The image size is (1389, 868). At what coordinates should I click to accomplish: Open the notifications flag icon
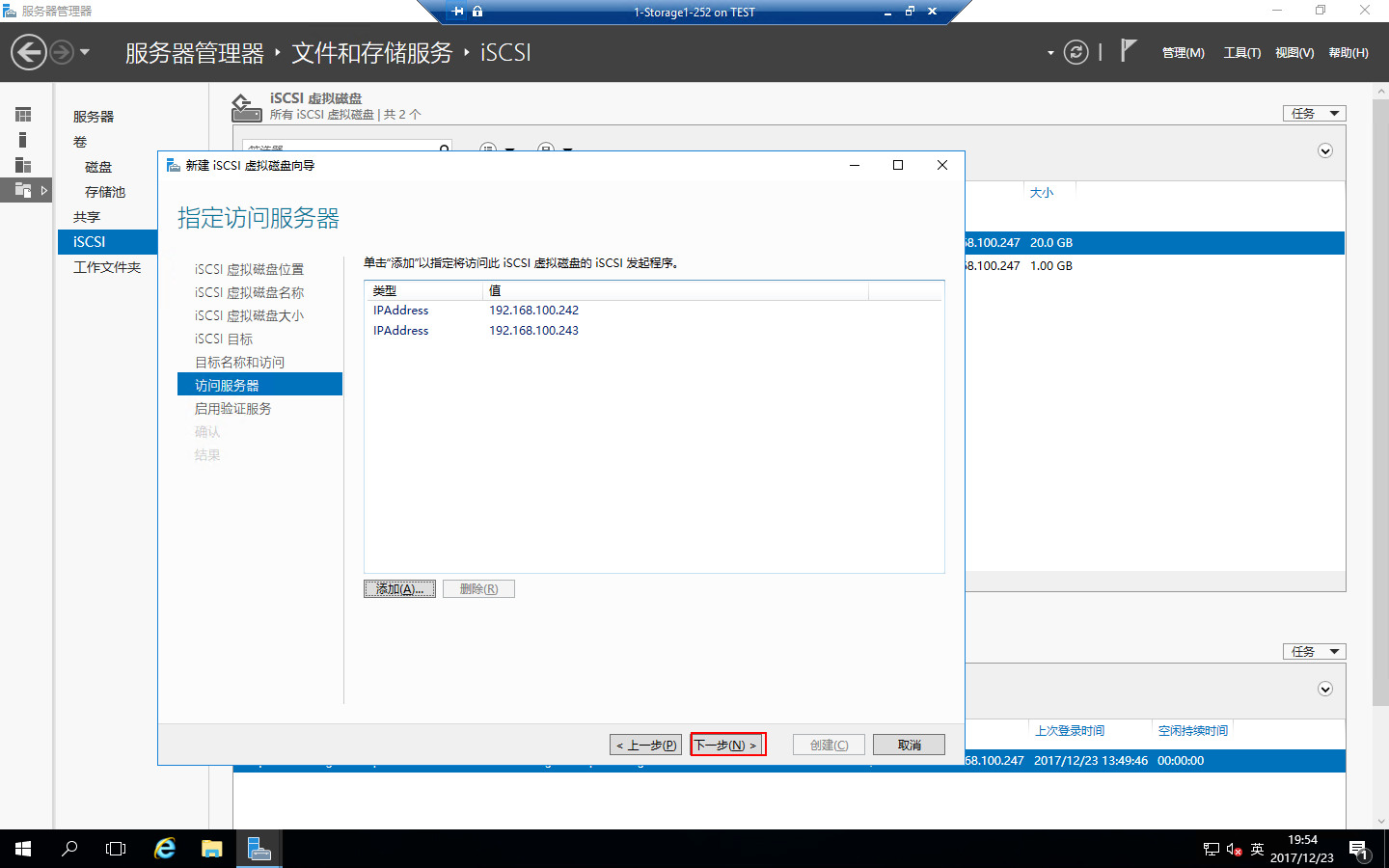coord(1129,50)
